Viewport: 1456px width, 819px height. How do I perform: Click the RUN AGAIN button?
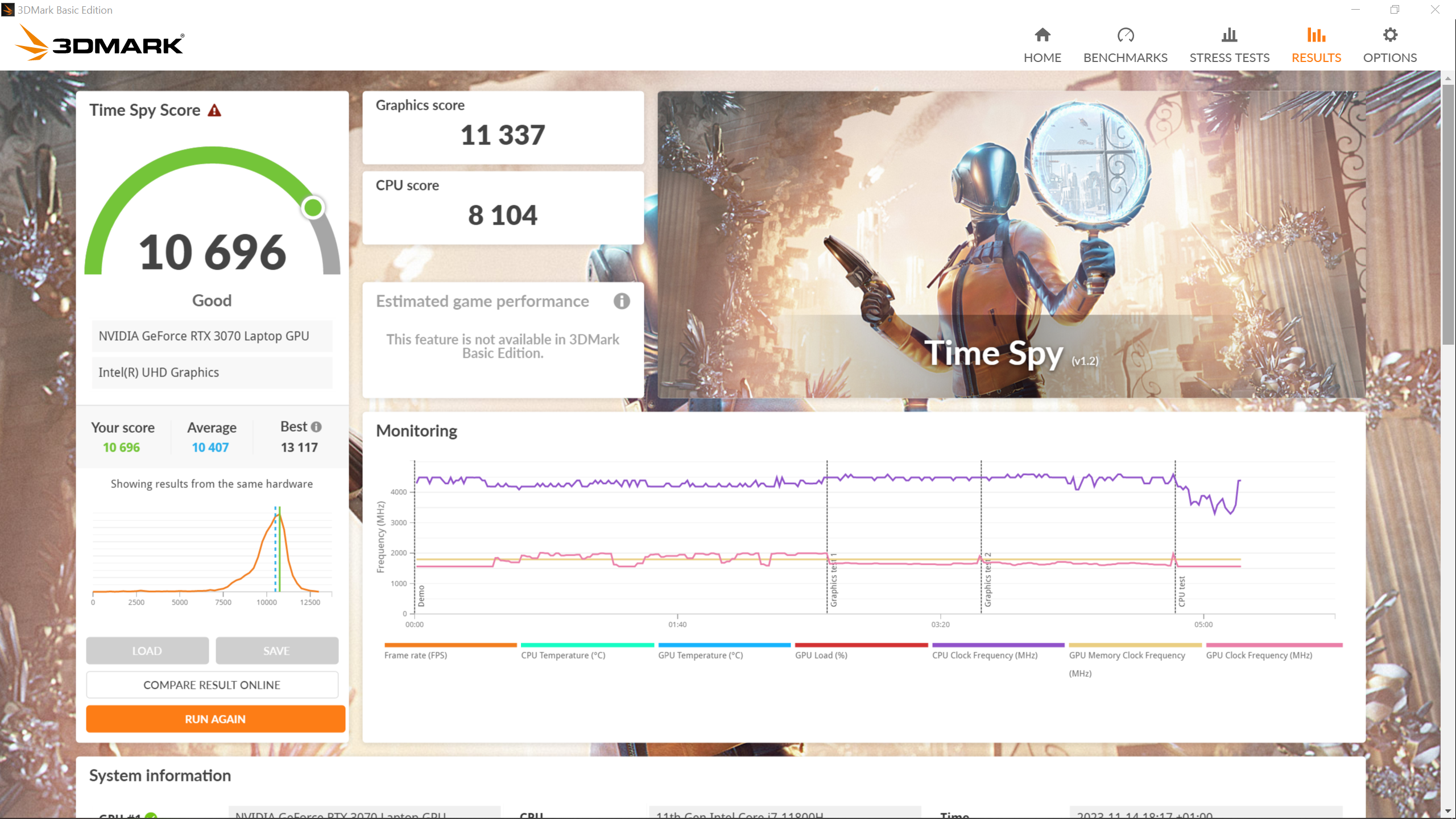(216, 719)
